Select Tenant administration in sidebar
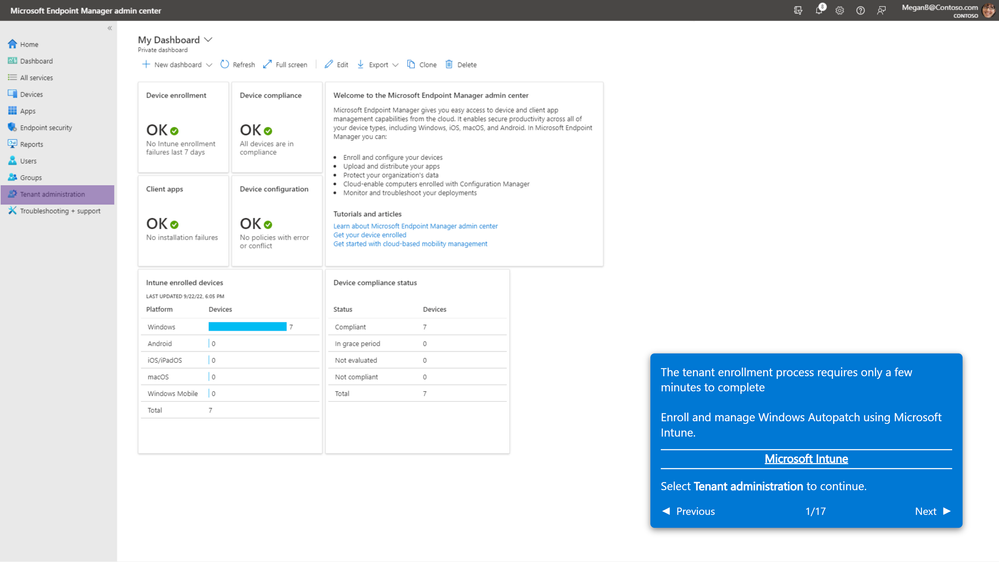The image size is (999, 562). pos(57,194)
